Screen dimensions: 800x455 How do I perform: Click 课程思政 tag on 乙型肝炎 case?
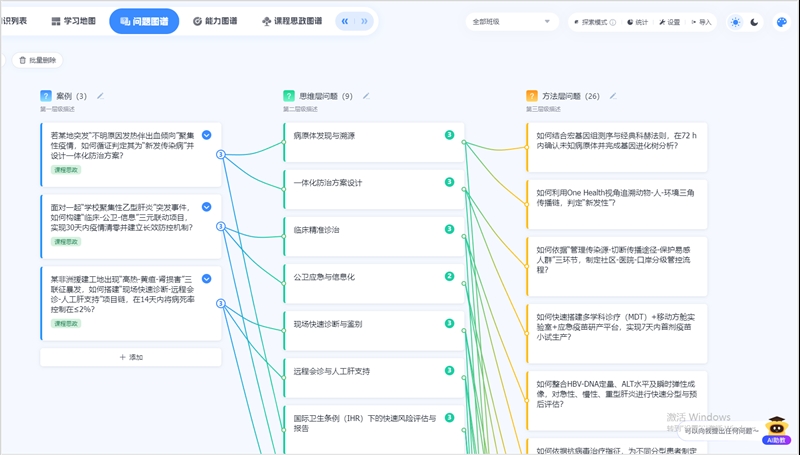click(x=66, y=242)
